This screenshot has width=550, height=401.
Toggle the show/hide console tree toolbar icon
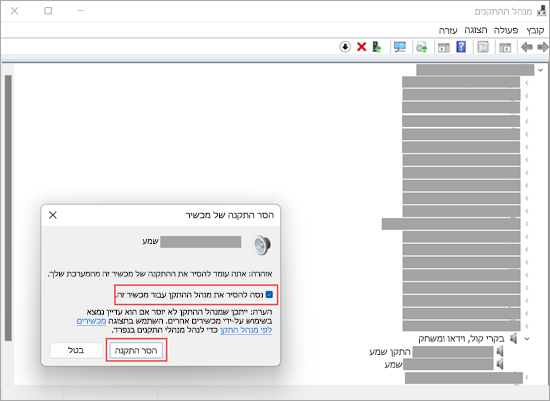505,47
